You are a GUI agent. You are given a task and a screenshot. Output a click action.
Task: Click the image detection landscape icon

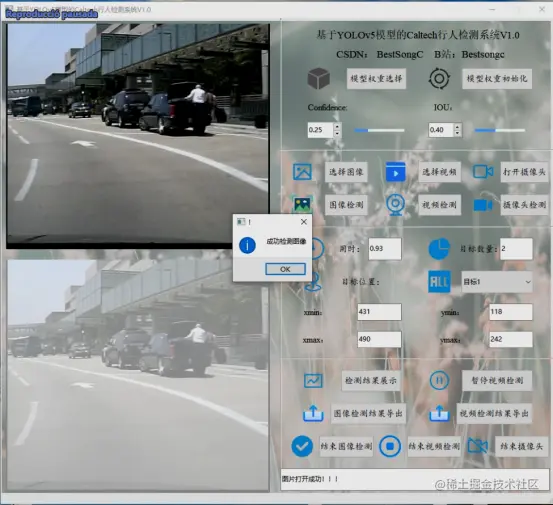[302, 204]
